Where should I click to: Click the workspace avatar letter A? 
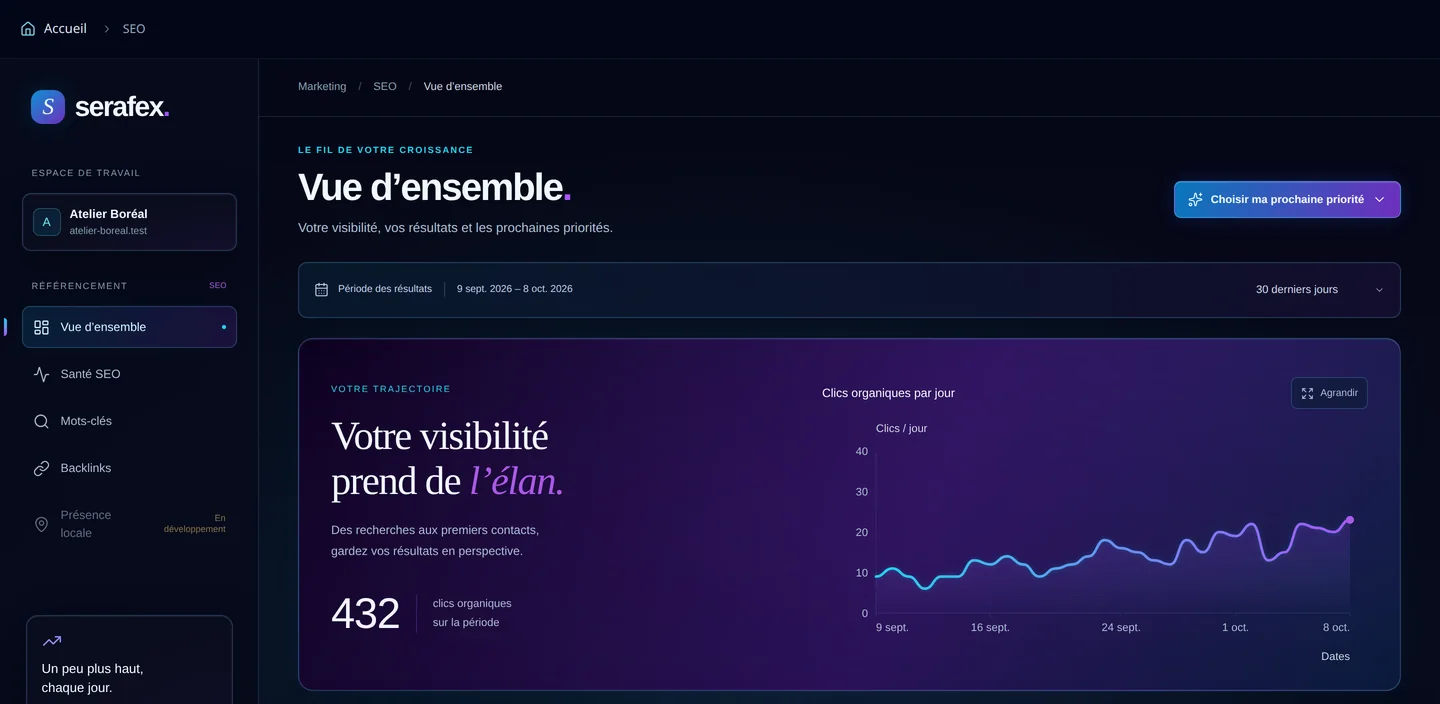coord(47,222)
